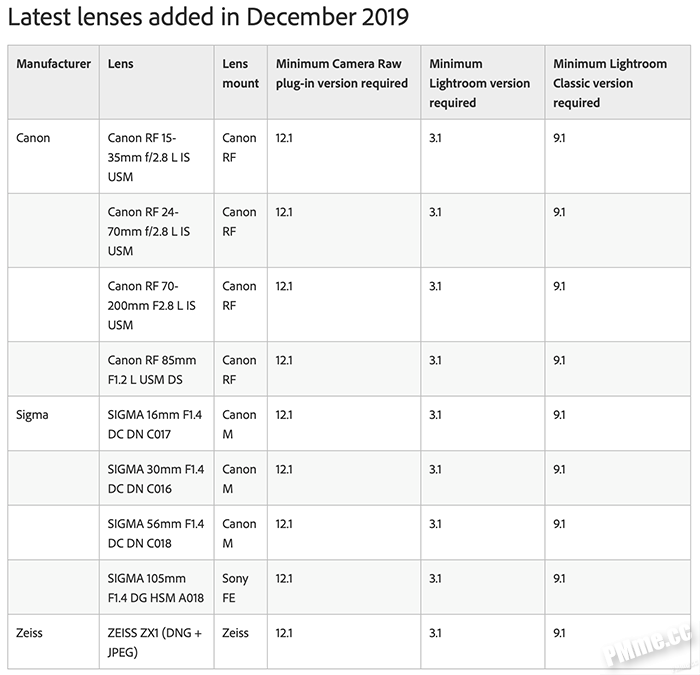Select the 'Minimum Camera Raw plug-in version required' header

point(342,74)
